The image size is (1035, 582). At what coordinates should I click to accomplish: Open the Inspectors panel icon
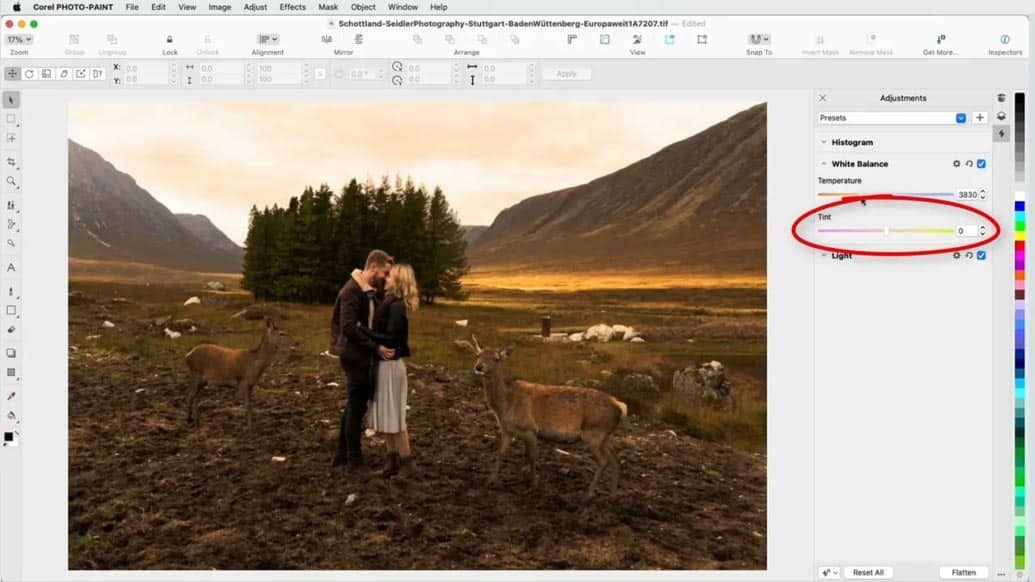[x=1005, y=40]
